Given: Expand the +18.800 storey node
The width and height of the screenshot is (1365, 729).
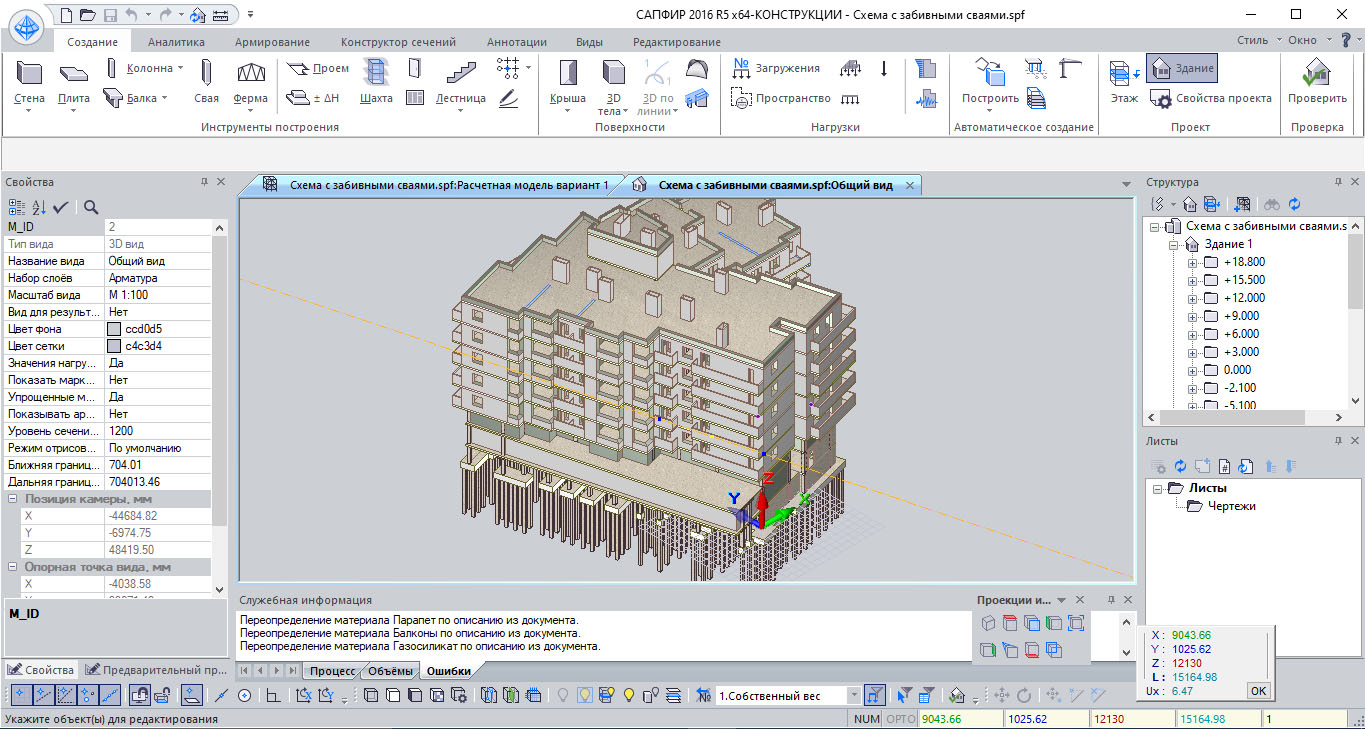Looking at the screenshot, I should click(1192, 262).
